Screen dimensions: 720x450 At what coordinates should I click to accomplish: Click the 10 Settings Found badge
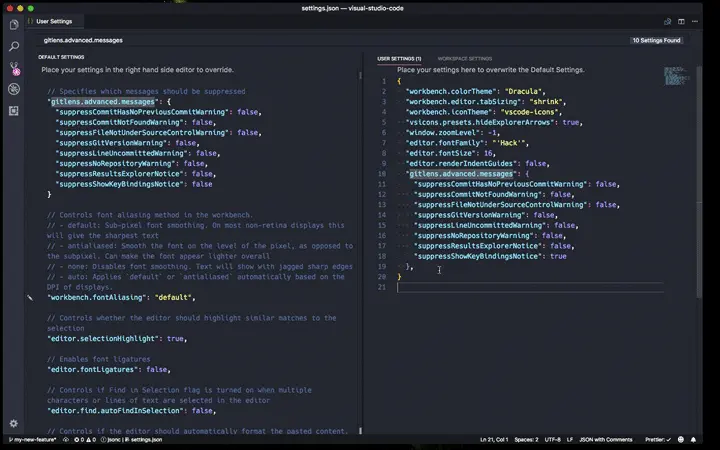point(656,40)
